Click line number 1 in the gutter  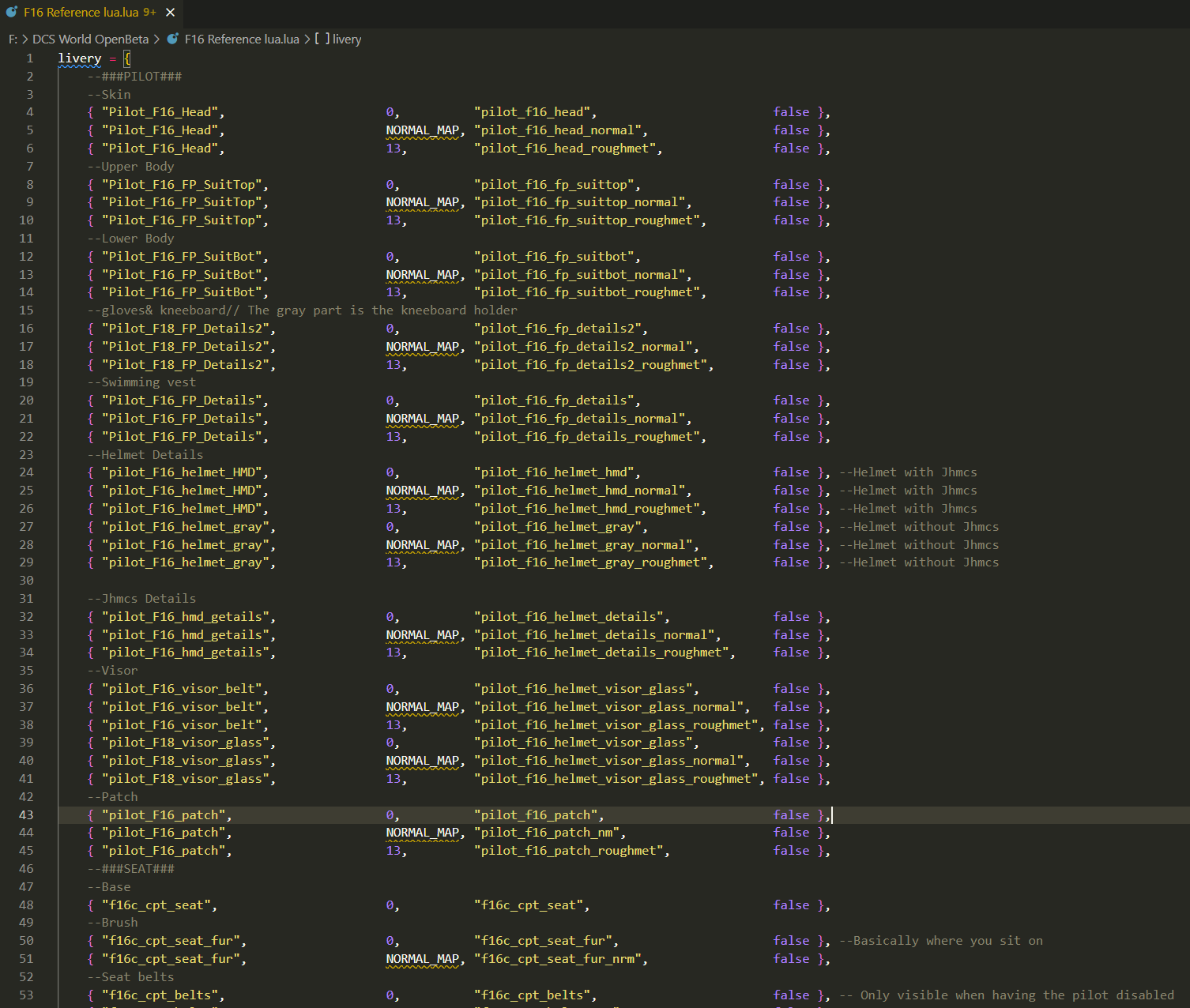click(x=29, y=58)
